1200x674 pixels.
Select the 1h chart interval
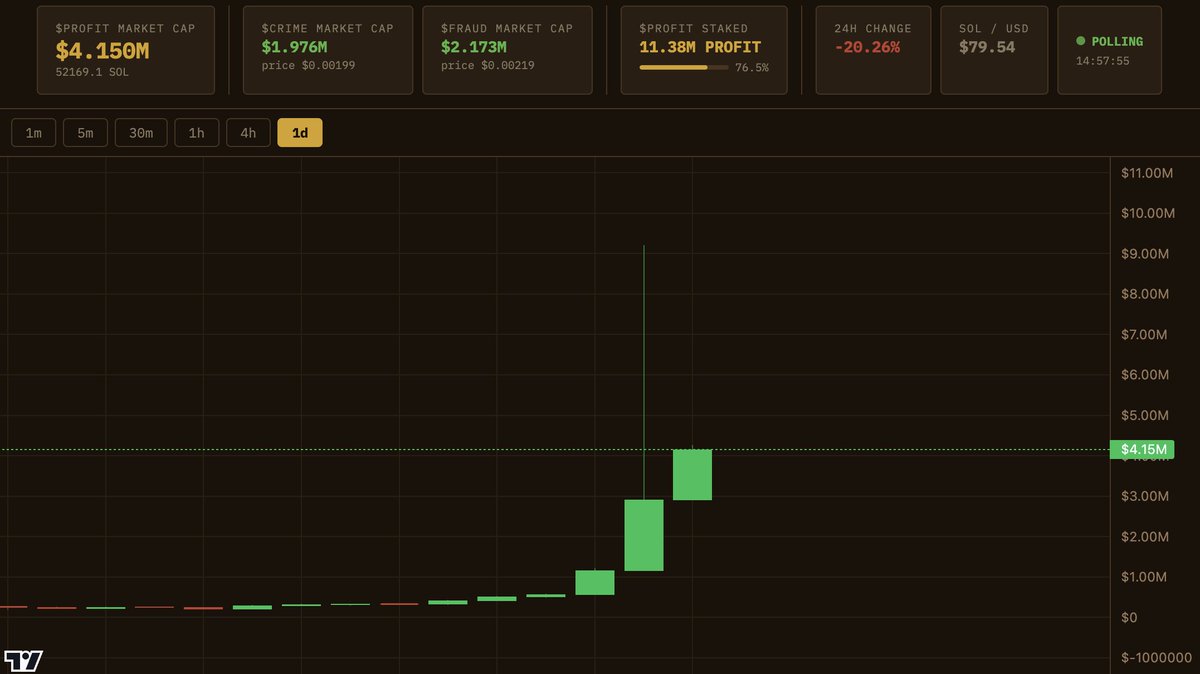pos(196,133)
